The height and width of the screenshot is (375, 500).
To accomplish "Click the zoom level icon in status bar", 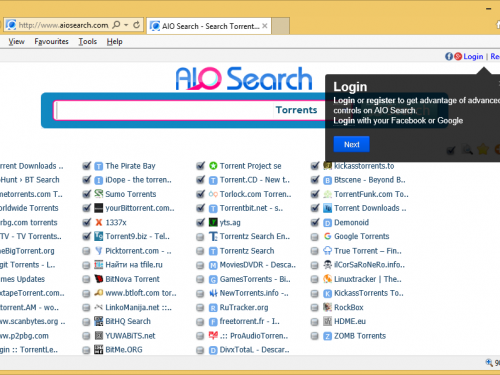I will [489, 362].
